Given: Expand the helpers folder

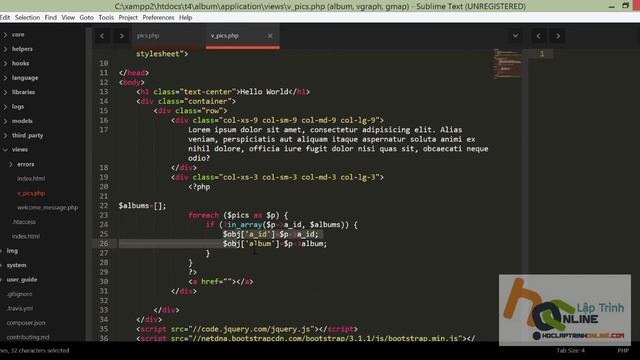Looking at the screenshot, I should point(22,49).
